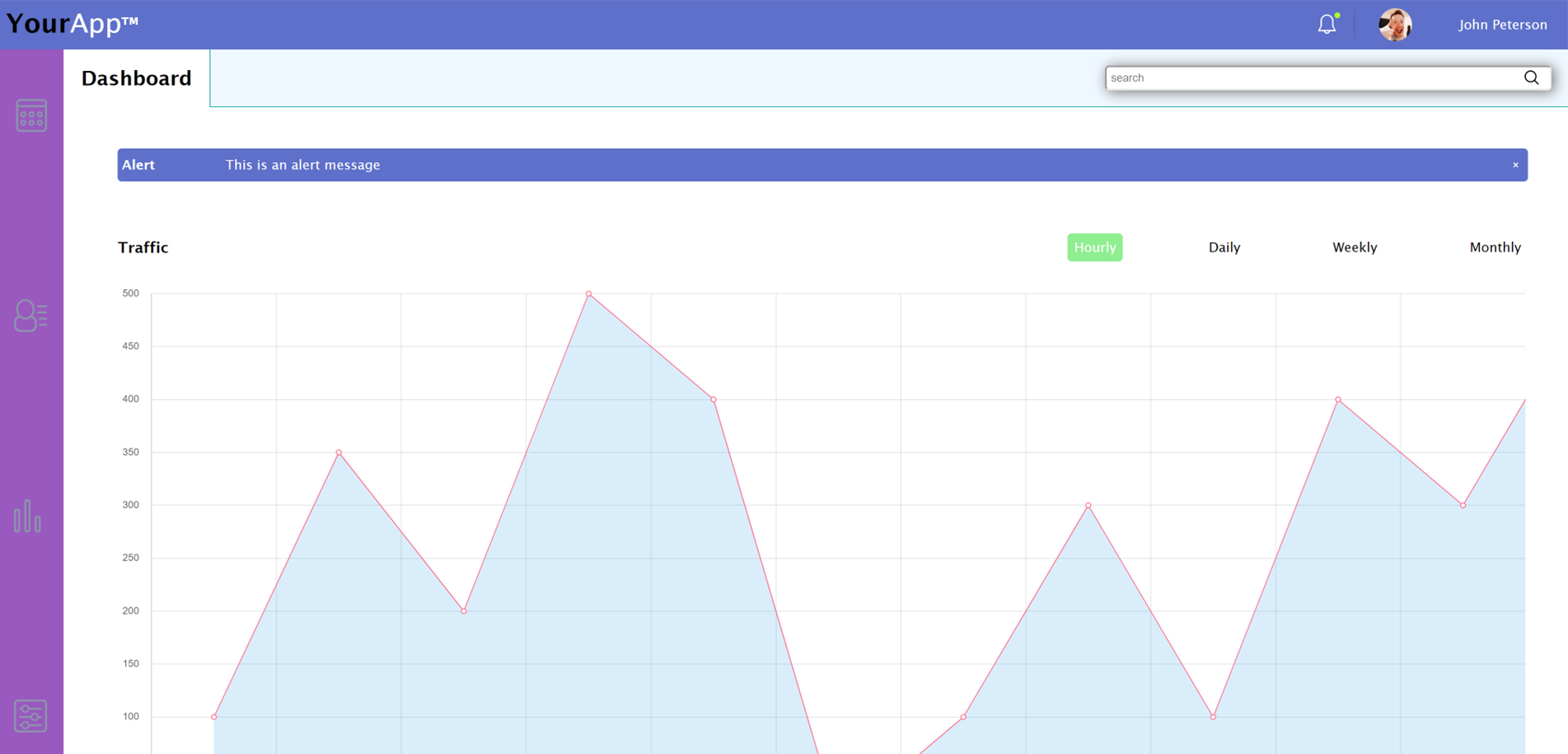
Task: Click the 'This is an alert message' text
Action: 303,165
